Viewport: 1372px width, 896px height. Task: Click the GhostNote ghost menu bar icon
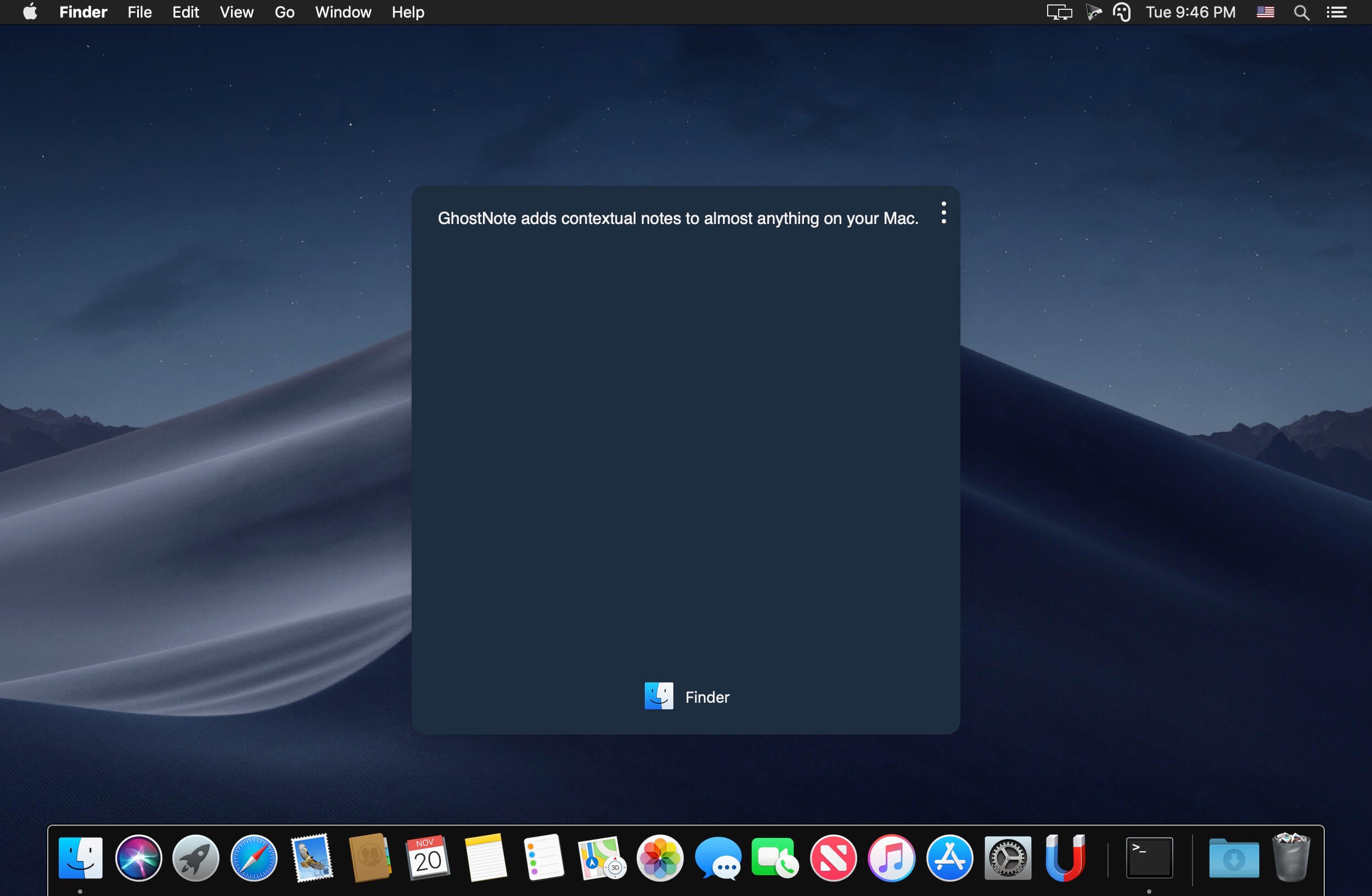(x=1121, y=12)
